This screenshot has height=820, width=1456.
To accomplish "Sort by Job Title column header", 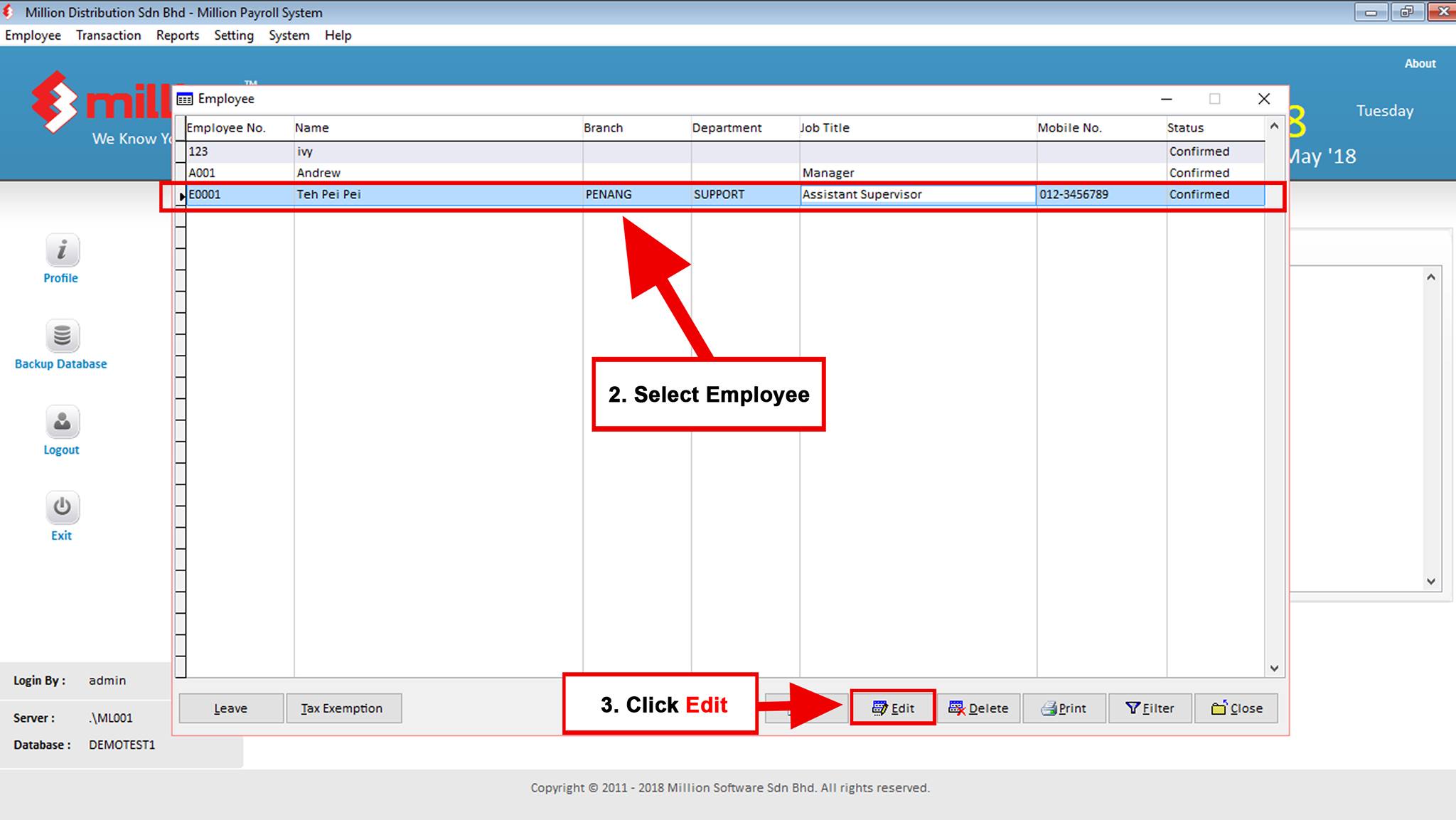I will point(918,128).
